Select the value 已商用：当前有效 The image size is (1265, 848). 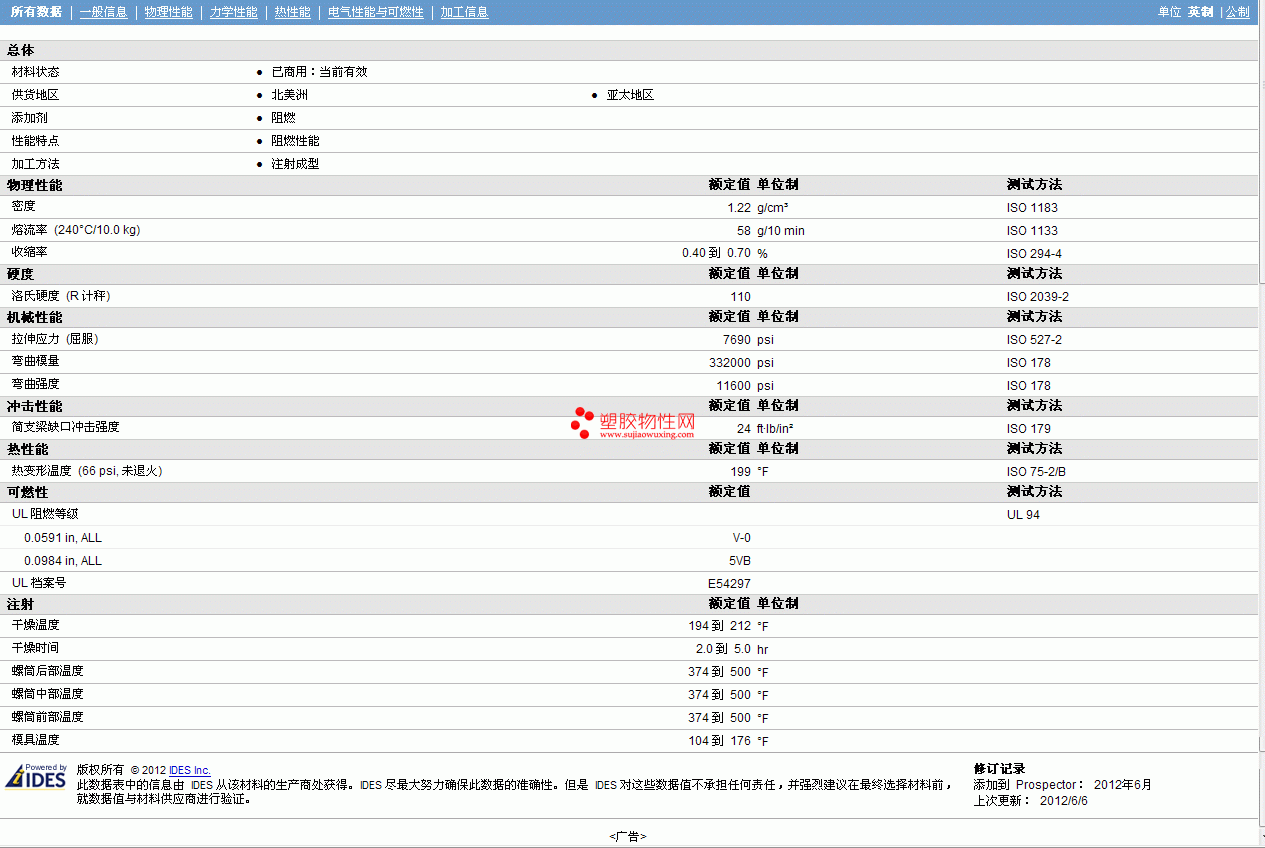coord(319,72)
